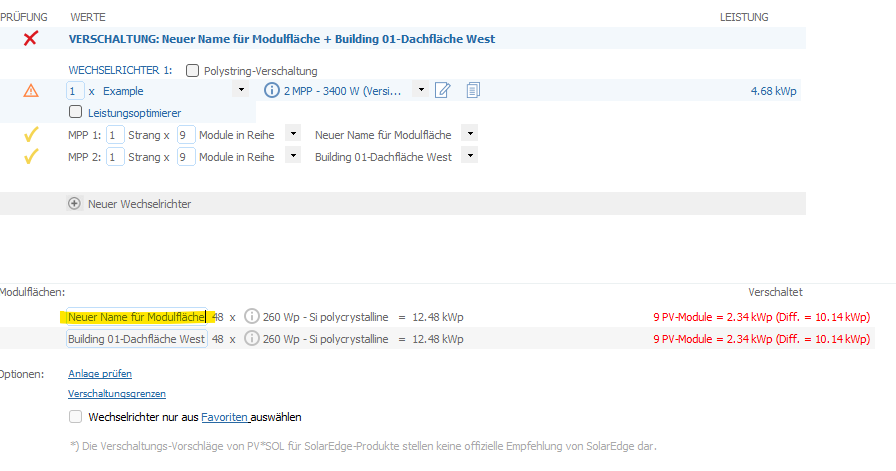Click the orange warning triangle icon
The height and width of the screenshot is (471, 896).
[x=31, y=90]
